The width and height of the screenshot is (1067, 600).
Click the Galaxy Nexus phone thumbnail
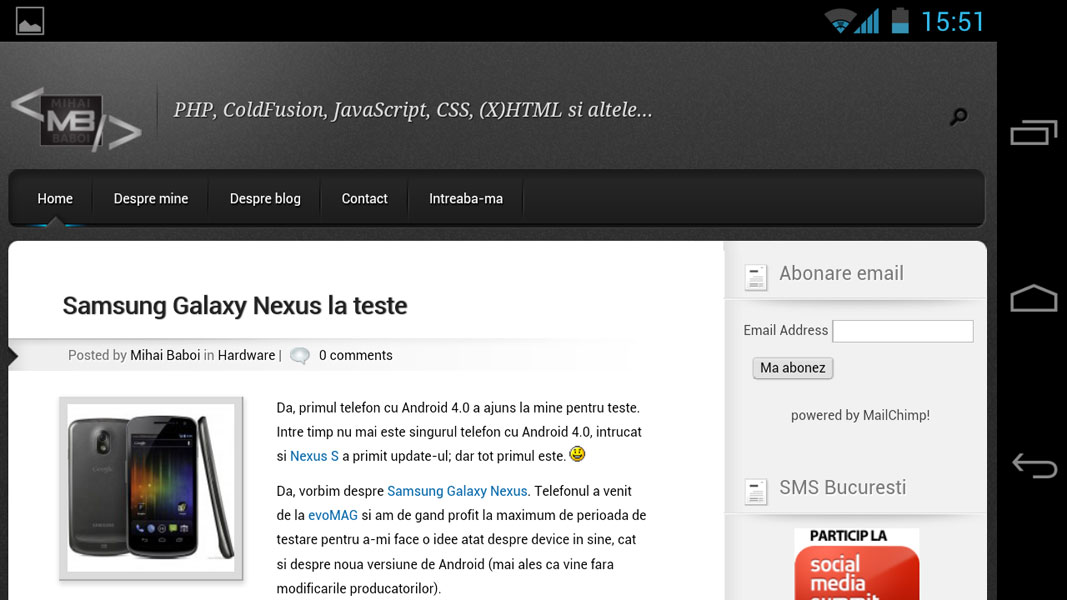151,488
